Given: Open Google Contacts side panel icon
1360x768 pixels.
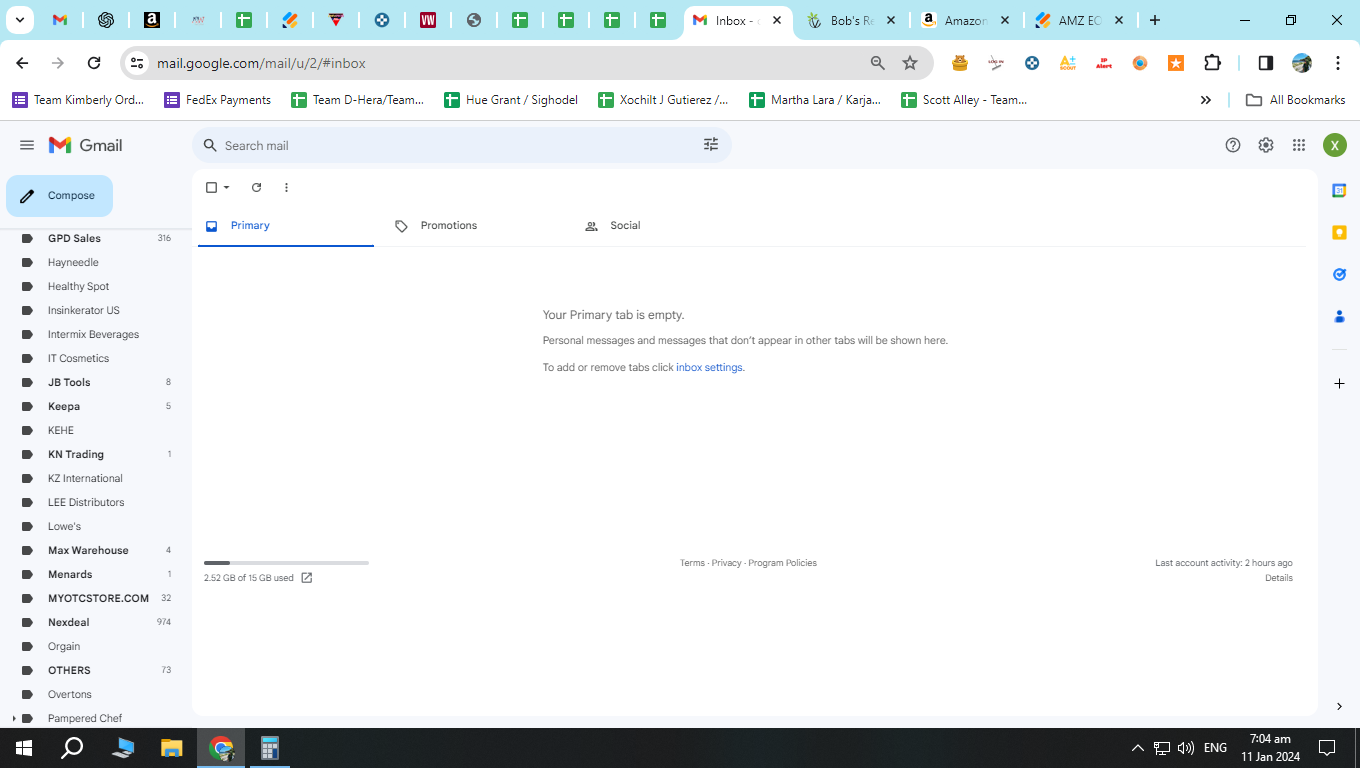Looking at the screenshot, I should (x=1339, y=316).
